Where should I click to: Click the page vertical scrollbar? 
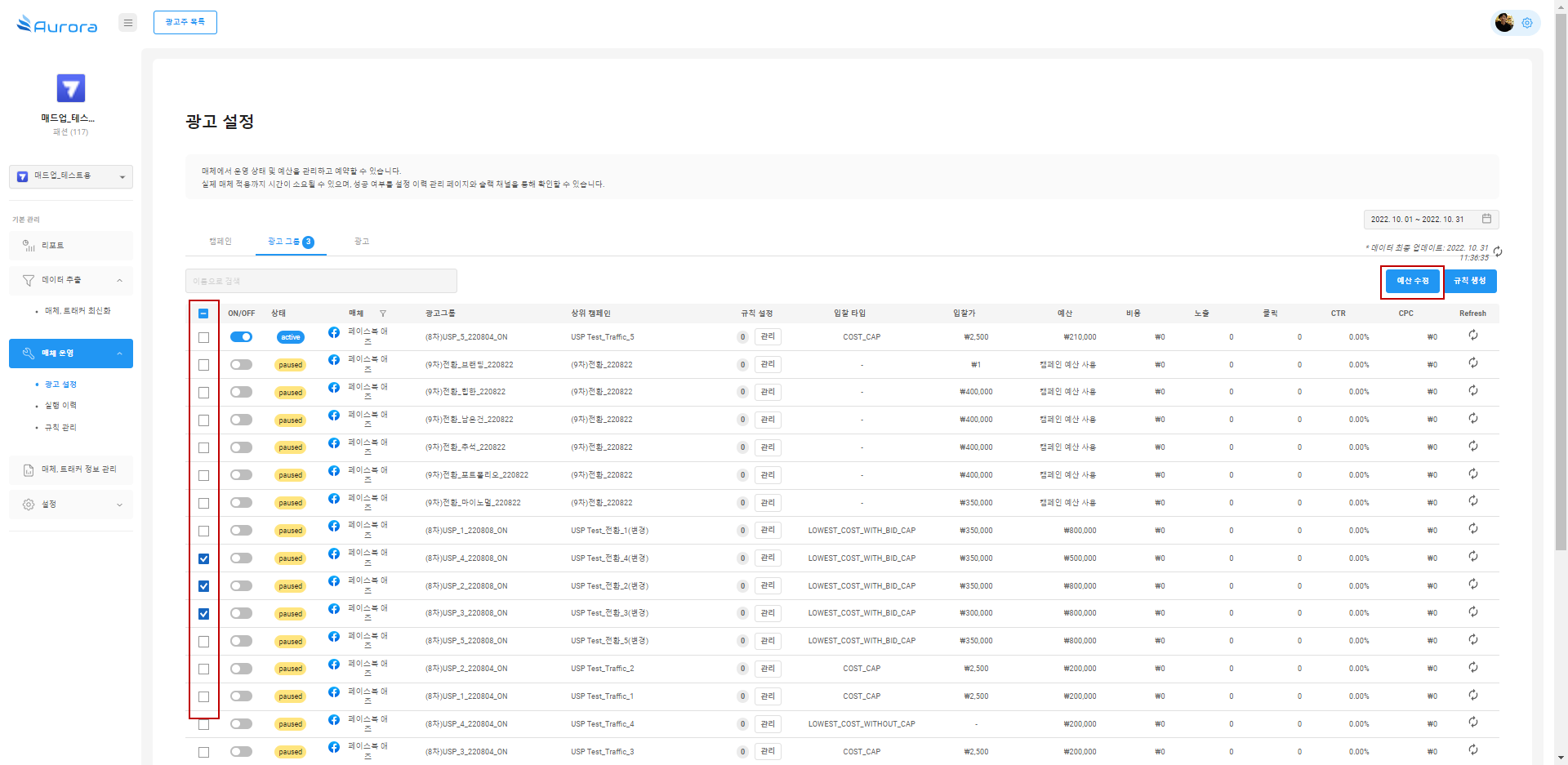(x=1561, y=327)
